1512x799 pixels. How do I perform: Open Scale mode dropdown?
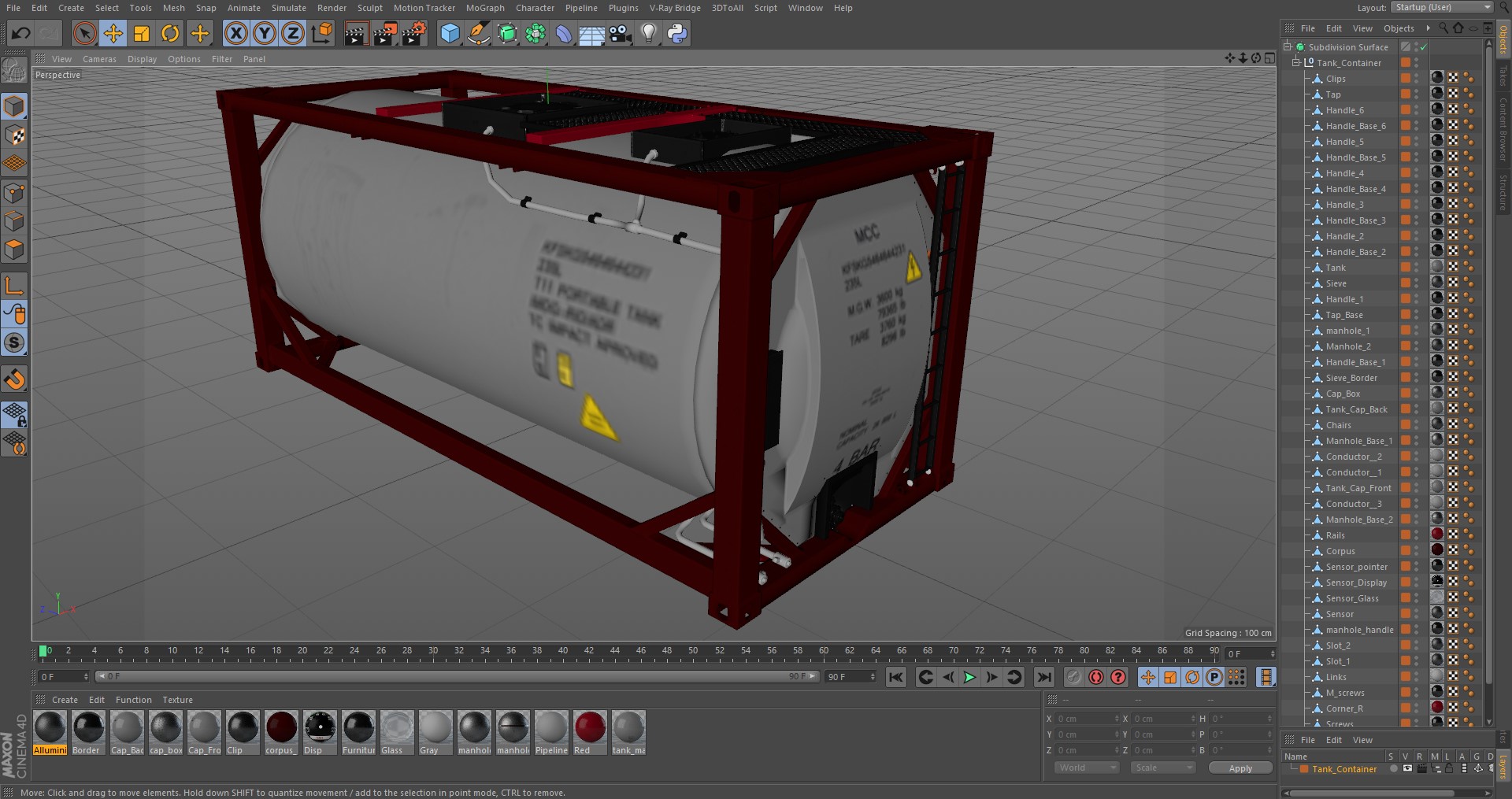coord(1162,768)
